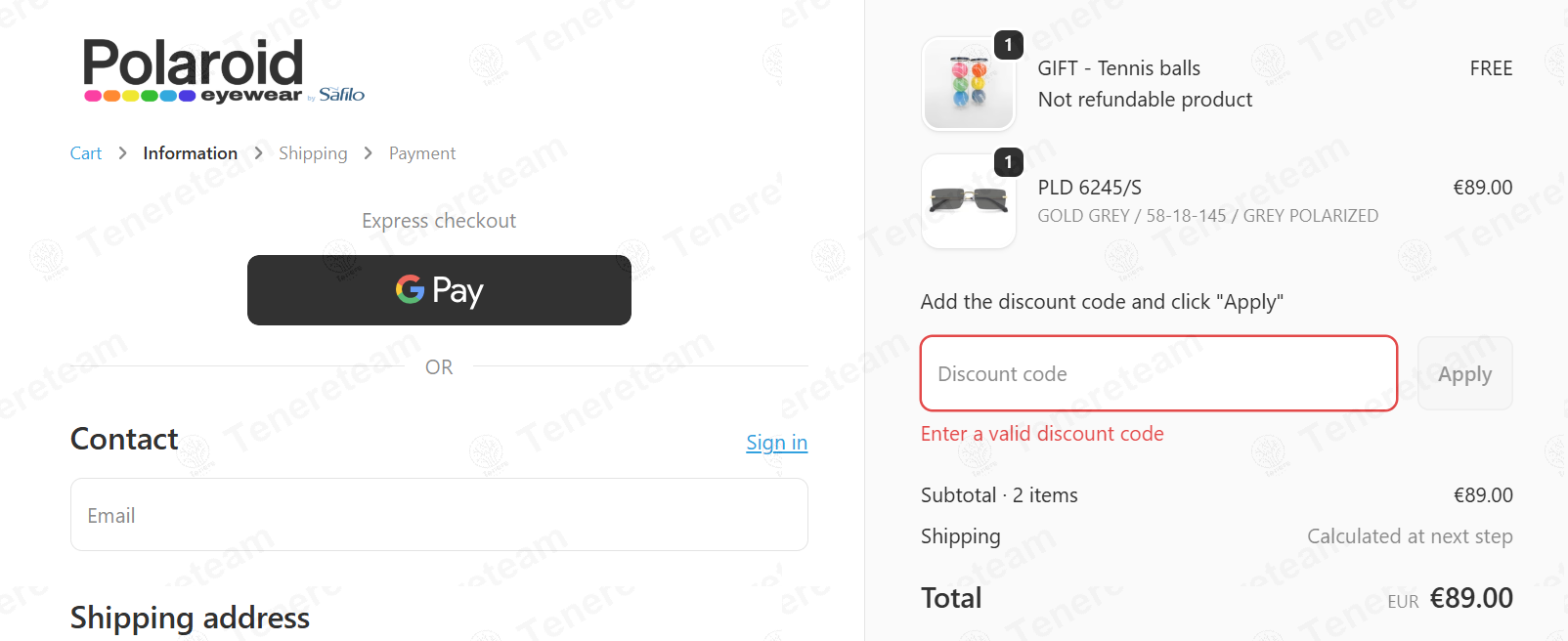Click quantity badge on PLD 6245/S sunglasses
Image resolution: width=1568 pixels, height=641 pixels.
tap(1009, 162)
